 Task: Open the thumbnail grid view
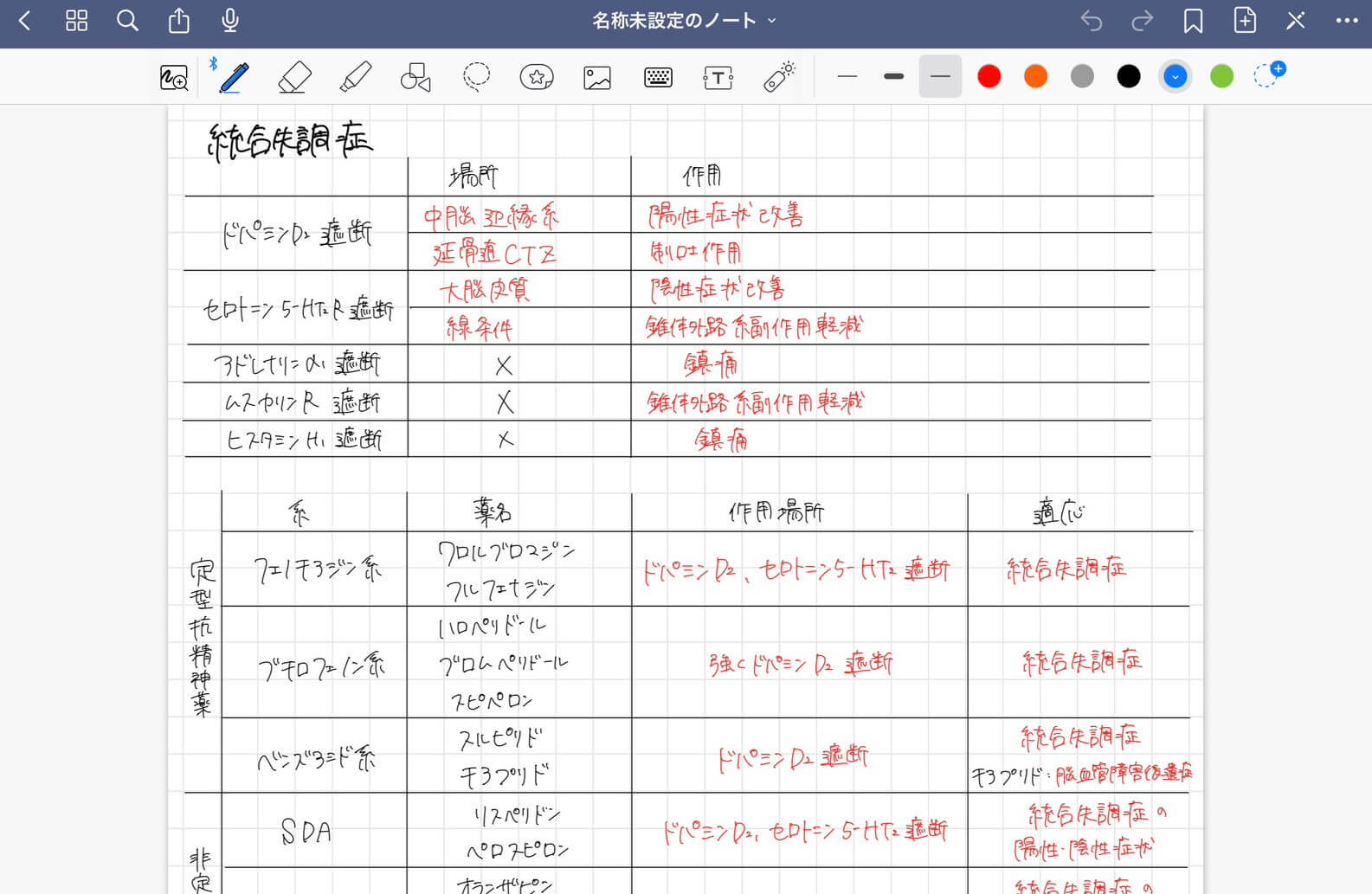(77, 21)
